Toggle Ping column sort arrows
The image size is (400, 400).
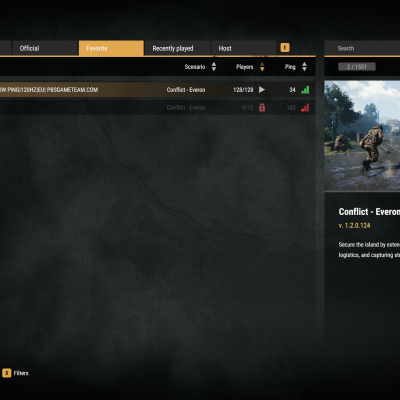(304, 67)
